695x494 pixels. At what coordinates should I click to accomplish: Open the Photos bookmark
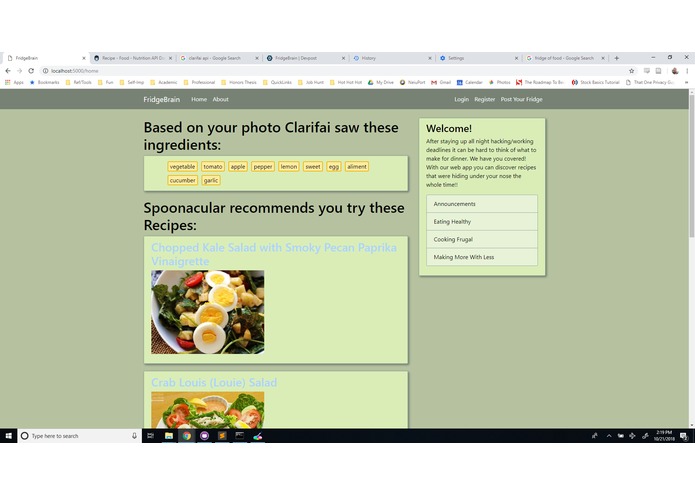500,82
